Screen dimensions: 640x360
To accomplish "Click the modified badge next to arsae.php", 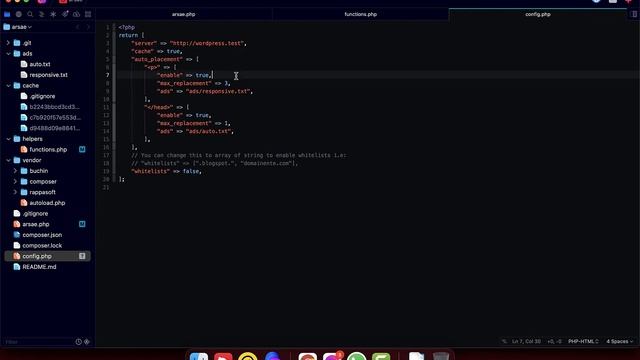I will (x=82, y=224).
